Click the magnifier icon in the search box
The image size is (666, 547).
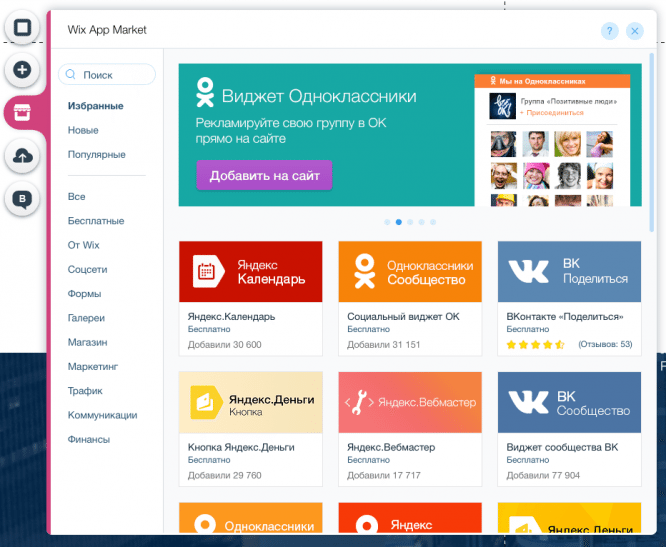pyautogui.click(x=71, y=74)
